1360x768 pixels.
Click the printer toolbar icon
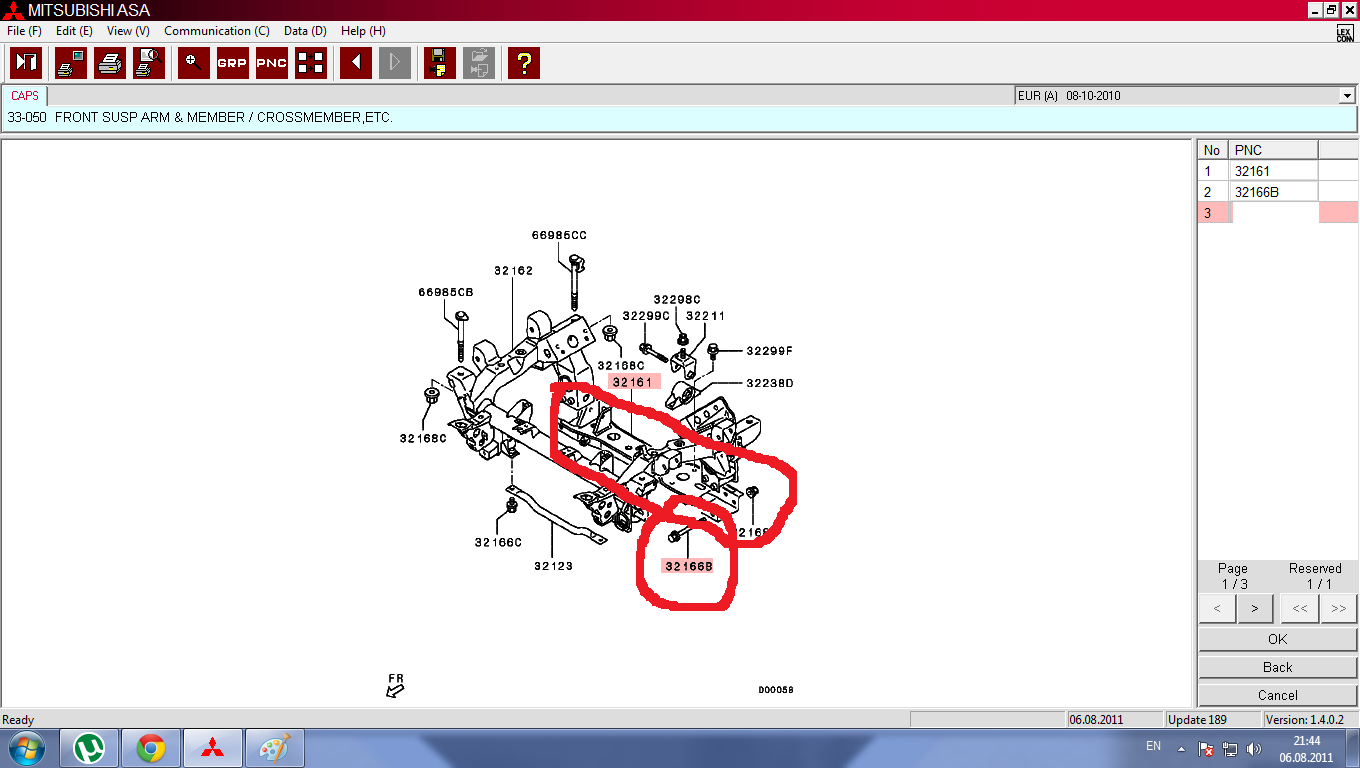pos(110,63)
